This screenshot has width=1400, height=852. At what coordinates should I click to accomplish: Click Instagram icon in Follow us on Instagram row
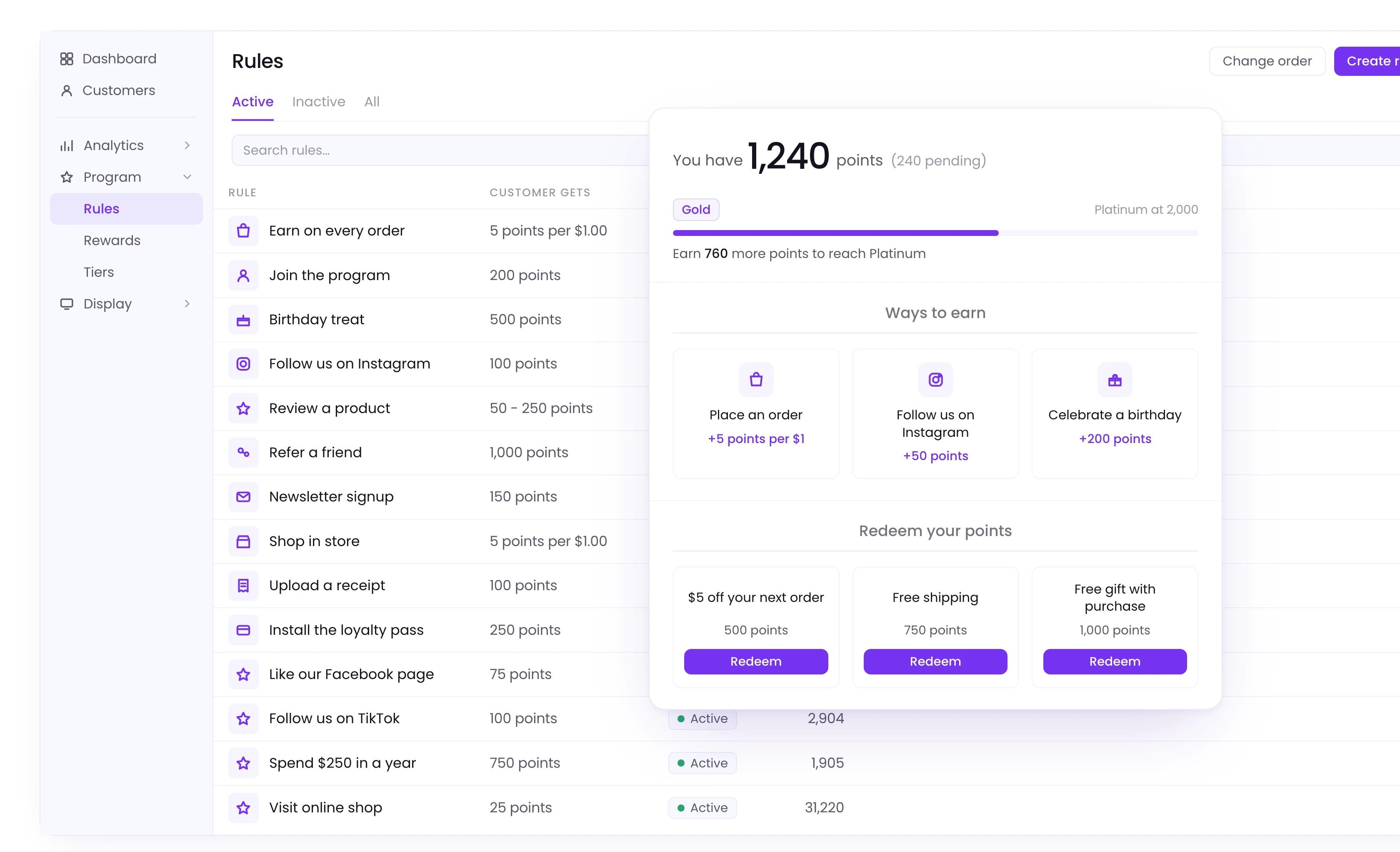pos(243,364)
